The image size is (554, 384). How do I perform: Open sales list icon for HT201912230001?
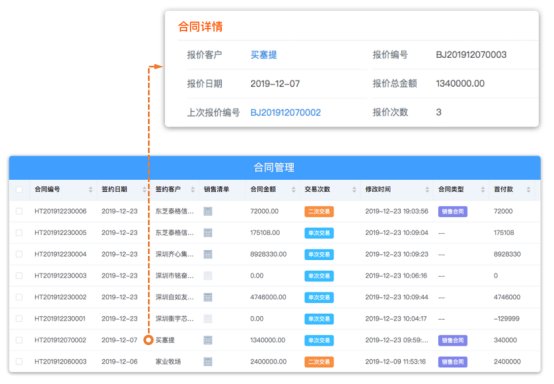pyautogui.click(x=208, y=319)
